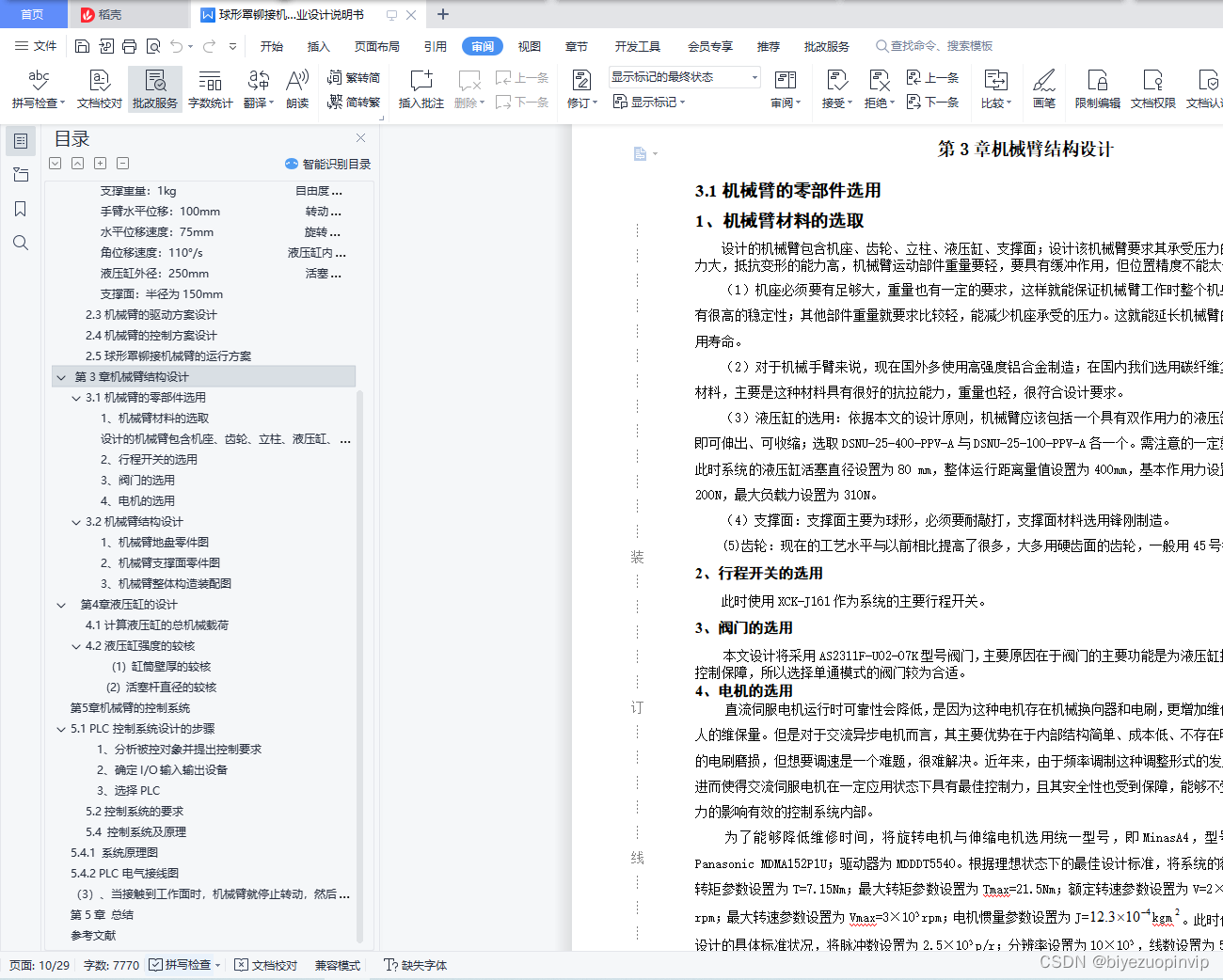Viewport: 1223px width, 980px height.
Task: Collapse 第4章液压缸的设计 node
Action: (61, 605)
